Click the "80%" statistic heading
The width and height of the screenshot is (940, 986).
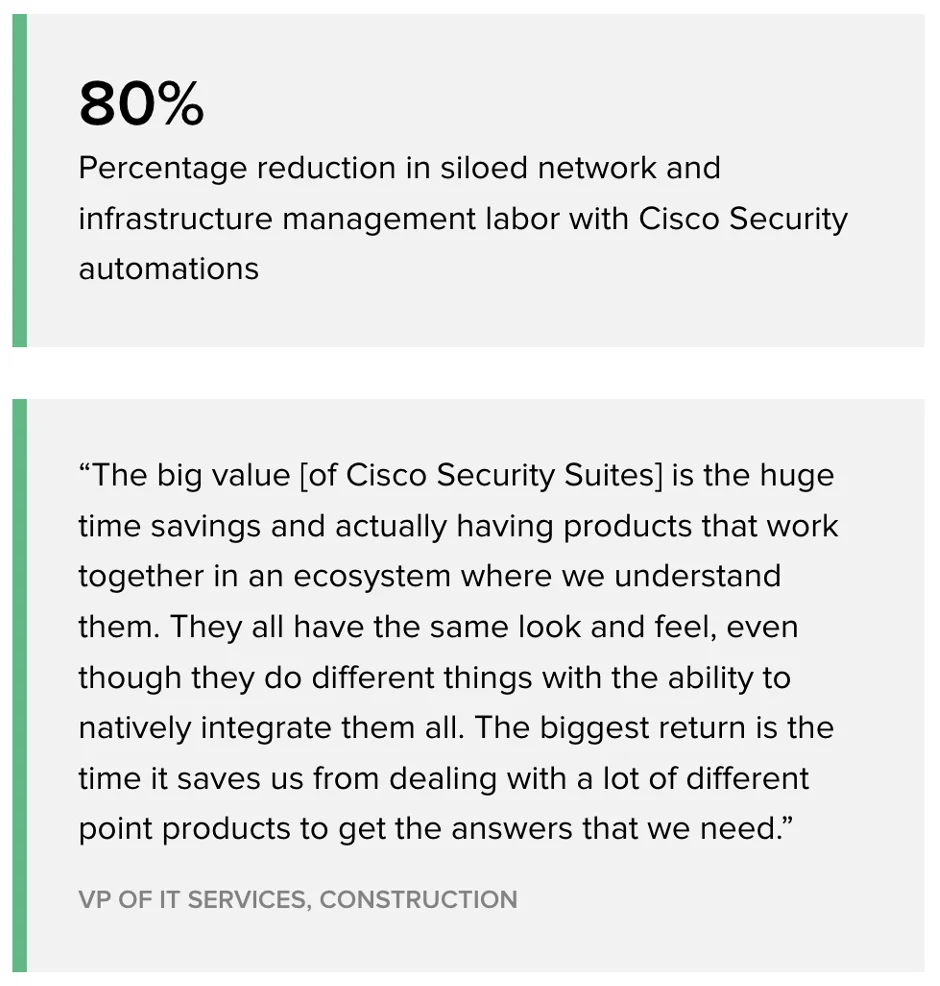pyautogui.click(x=141, y=104)
